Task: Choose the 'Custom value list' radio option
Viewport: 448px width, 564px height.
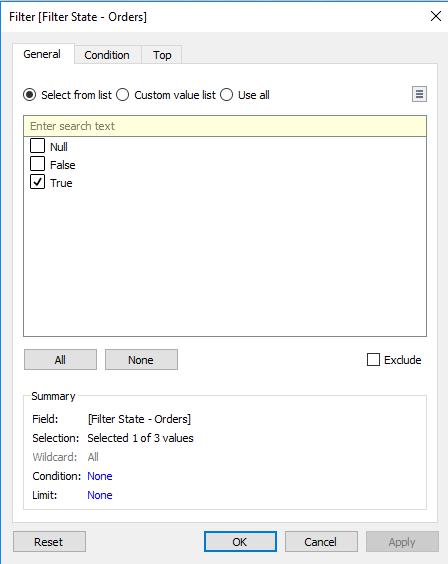Action: (x=123, y=95)
